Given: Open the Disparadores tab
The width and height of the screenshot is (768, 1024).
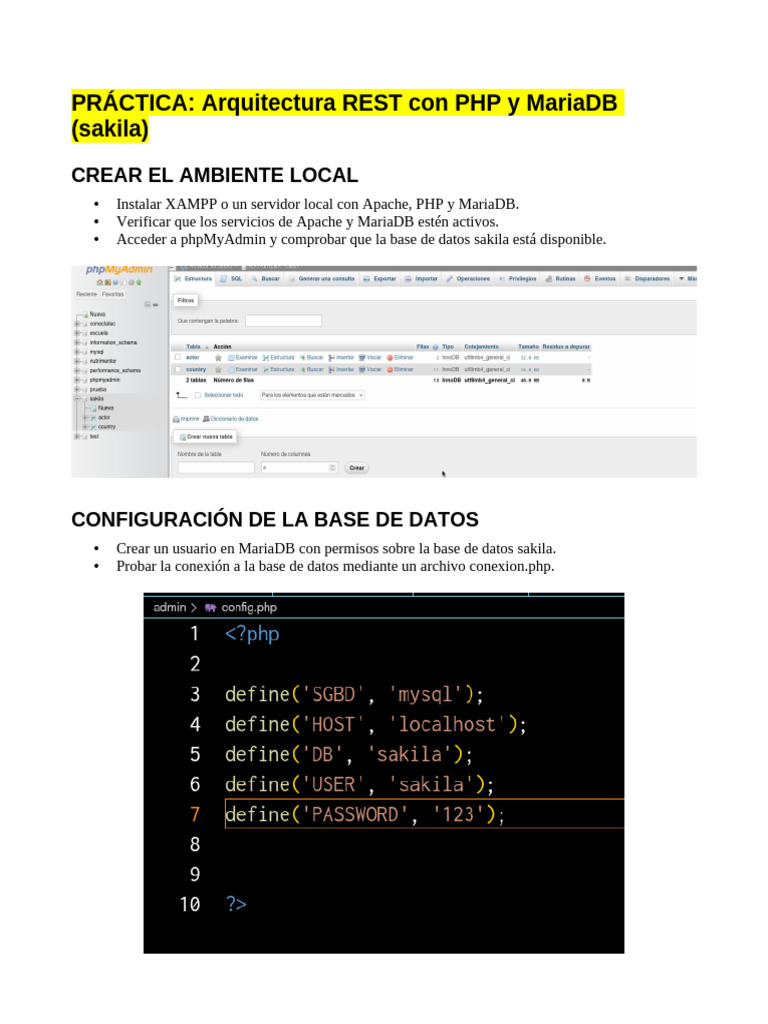Looking at the screenshot, I should [x=647, y=279].
